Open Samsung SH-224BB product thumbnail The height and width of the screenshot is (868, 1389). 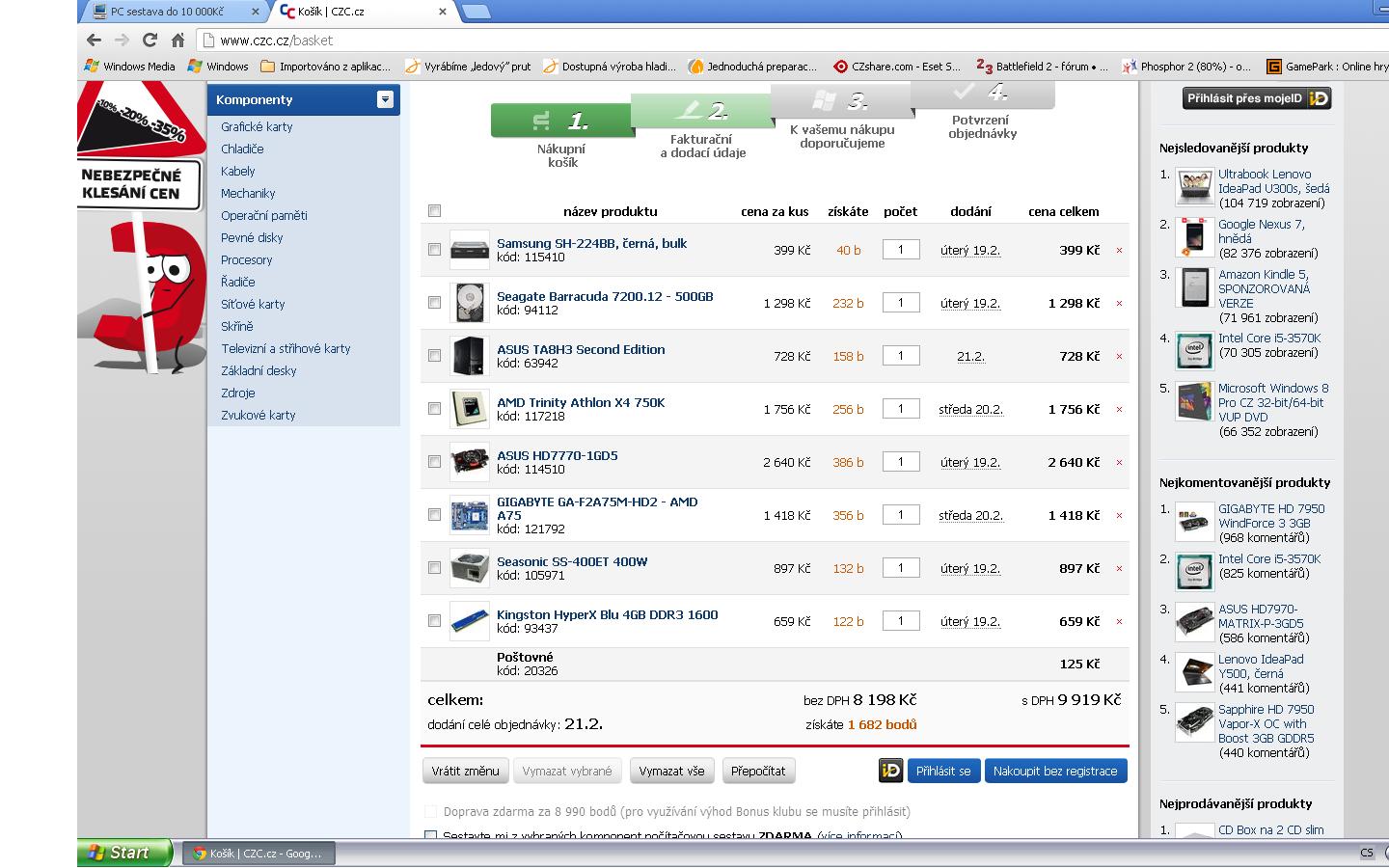click(x=470, y=250)
